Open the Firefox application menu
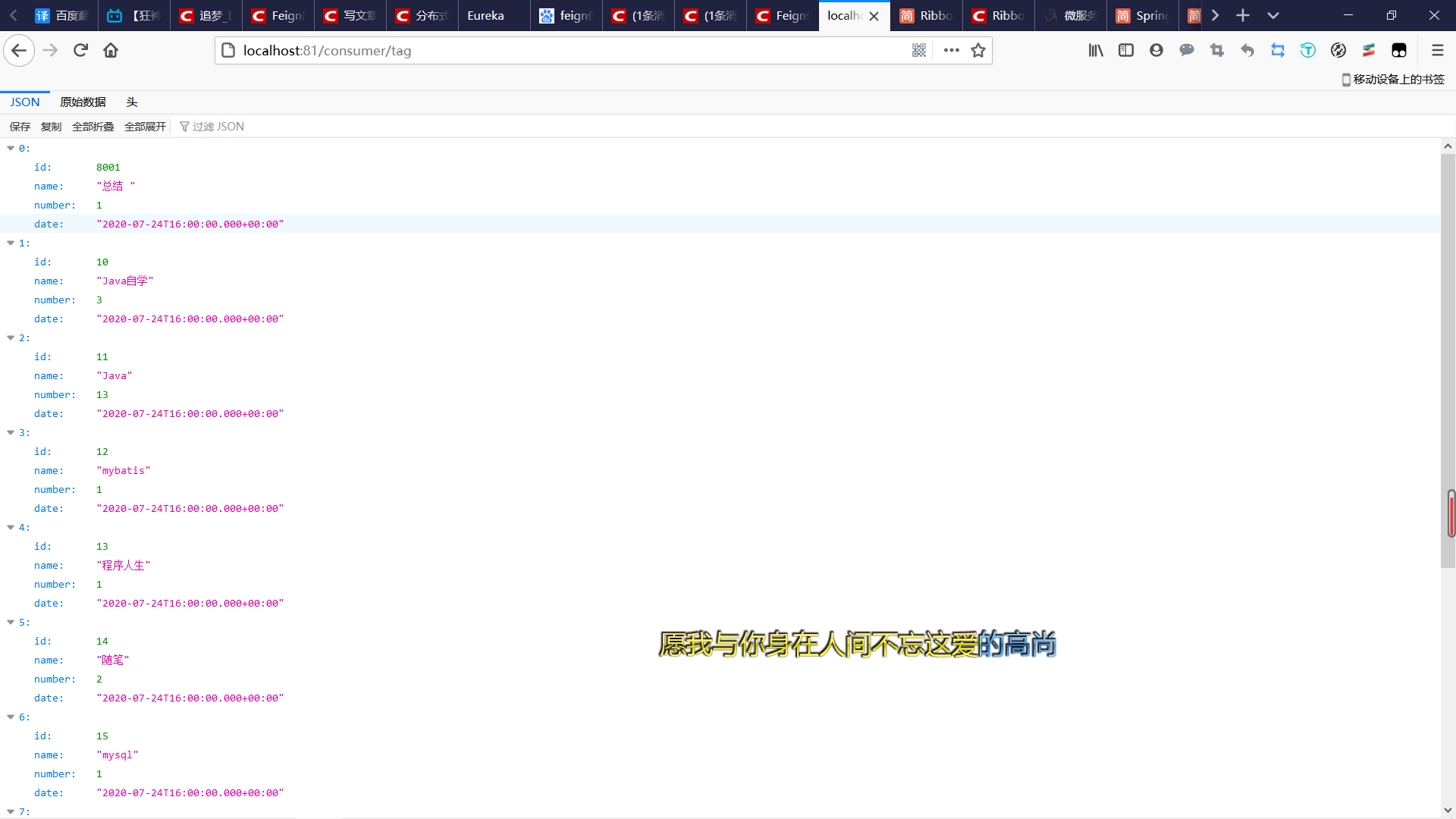The width and height of the screenshot is (1456, 819). pos(1438,50)
